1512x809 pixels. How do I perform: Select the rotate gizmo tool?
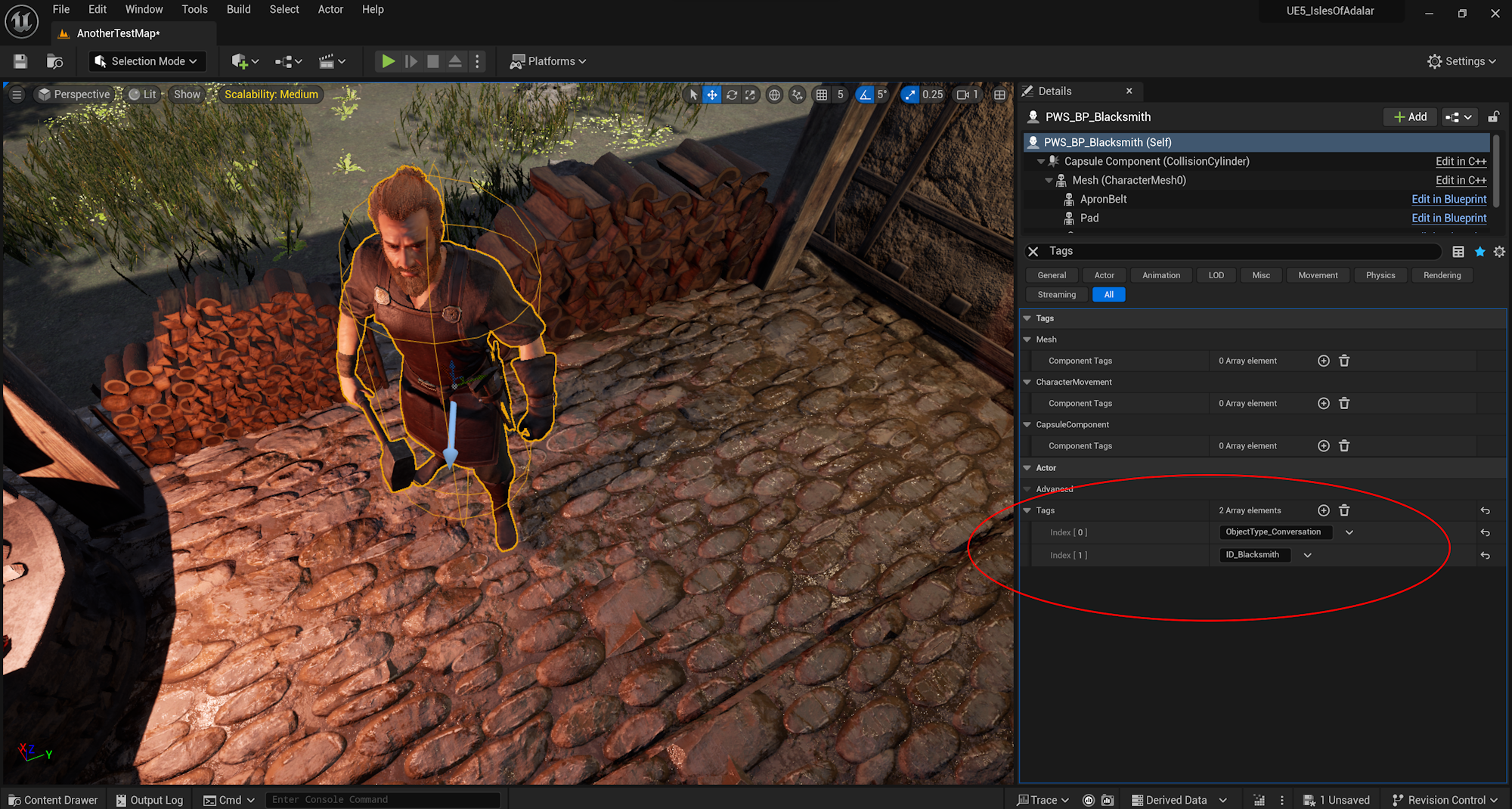click(x=732, y=95)
